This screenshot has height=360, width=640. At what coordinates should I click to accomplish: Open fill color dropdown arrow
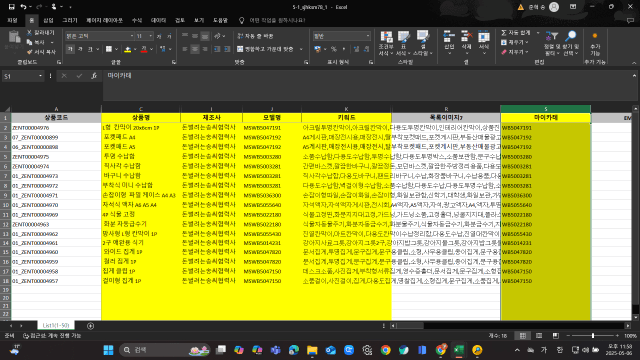point(135,49)
